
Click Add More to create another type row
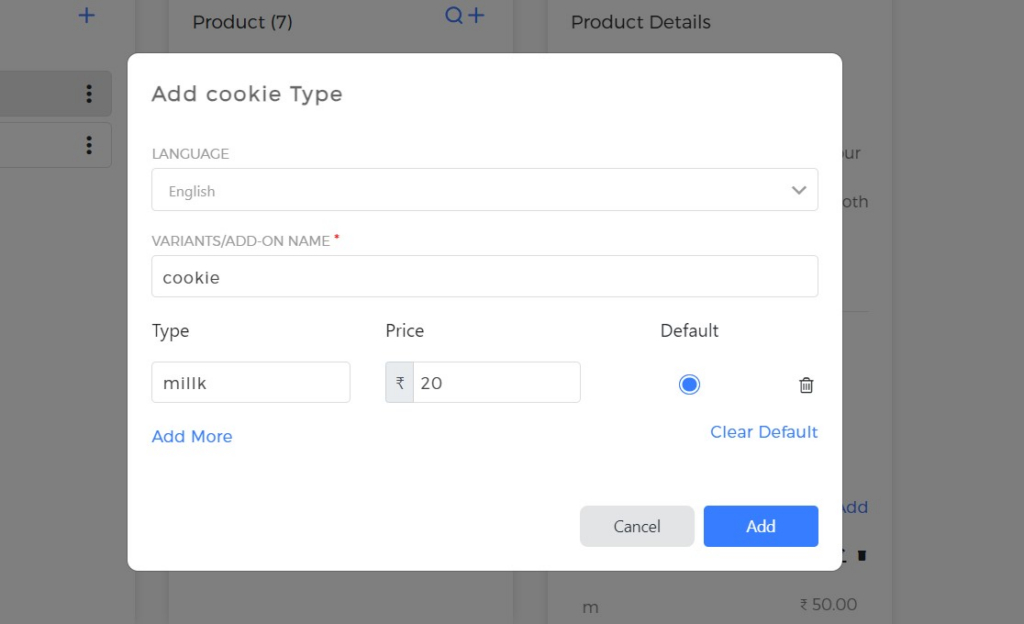192,436
